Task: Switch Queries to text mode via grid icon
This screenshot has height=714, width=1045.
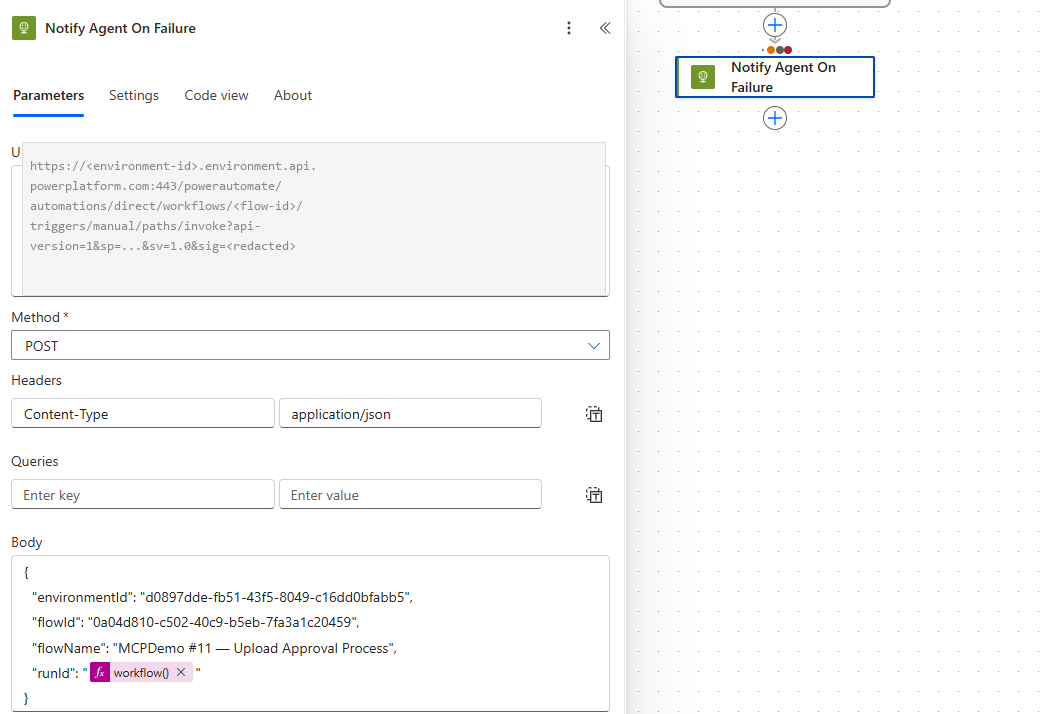Action: click(x=594, y=494)
